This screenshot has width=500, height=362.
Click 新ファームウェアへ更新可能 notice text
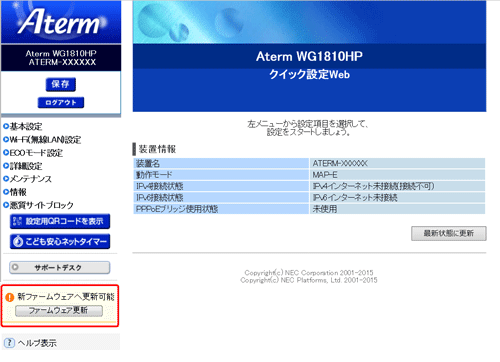[66, 297]
